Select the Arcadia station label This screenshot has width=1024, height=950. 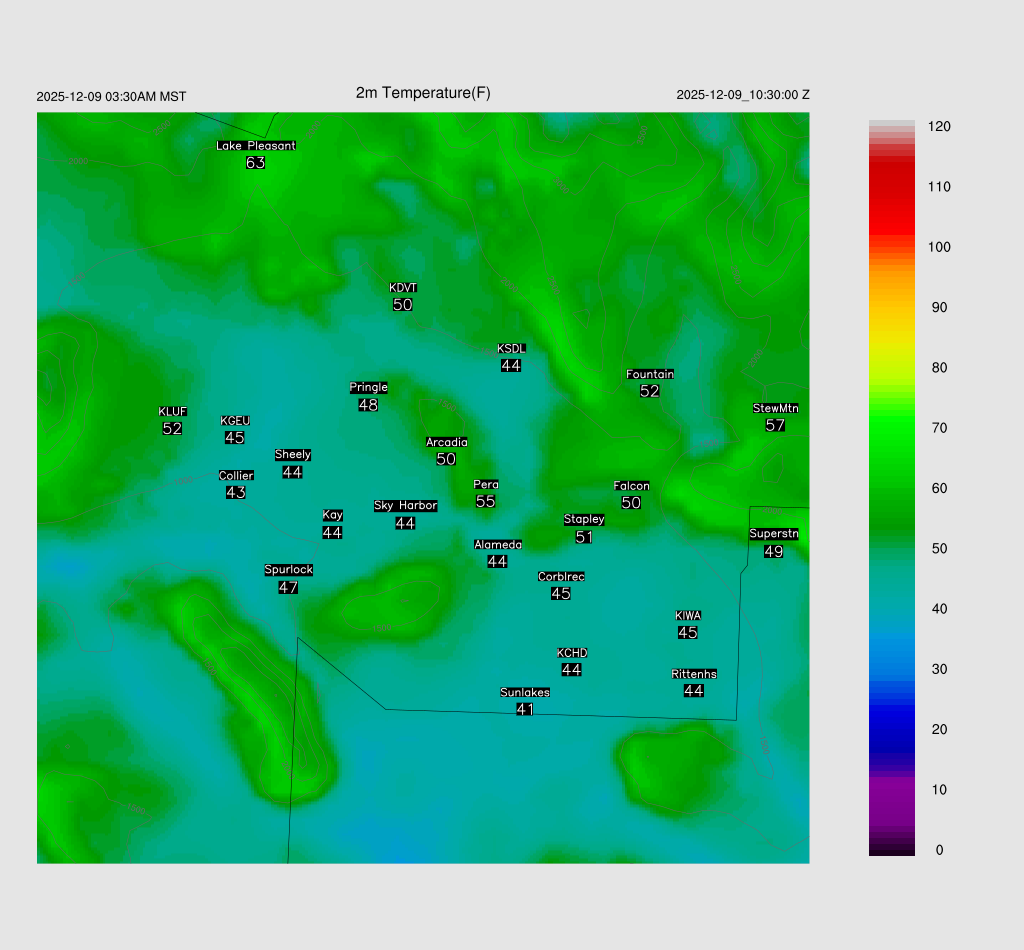[x=446, y=442]
